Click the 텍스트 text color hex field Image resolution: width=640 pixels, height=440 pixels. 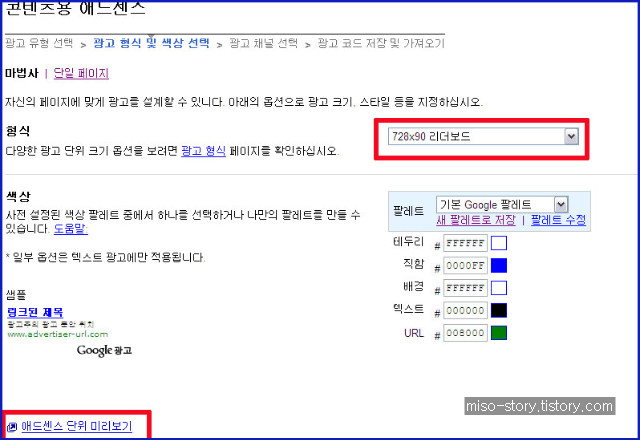point(465,311)
